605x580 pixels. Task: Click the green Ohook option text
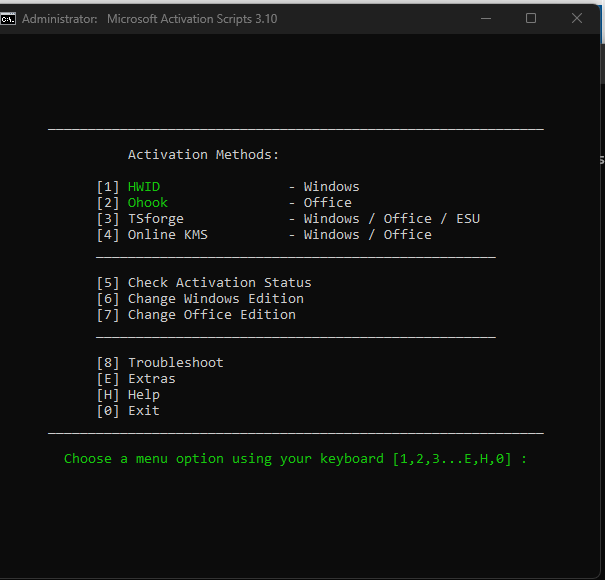click(x=148, y=203)
